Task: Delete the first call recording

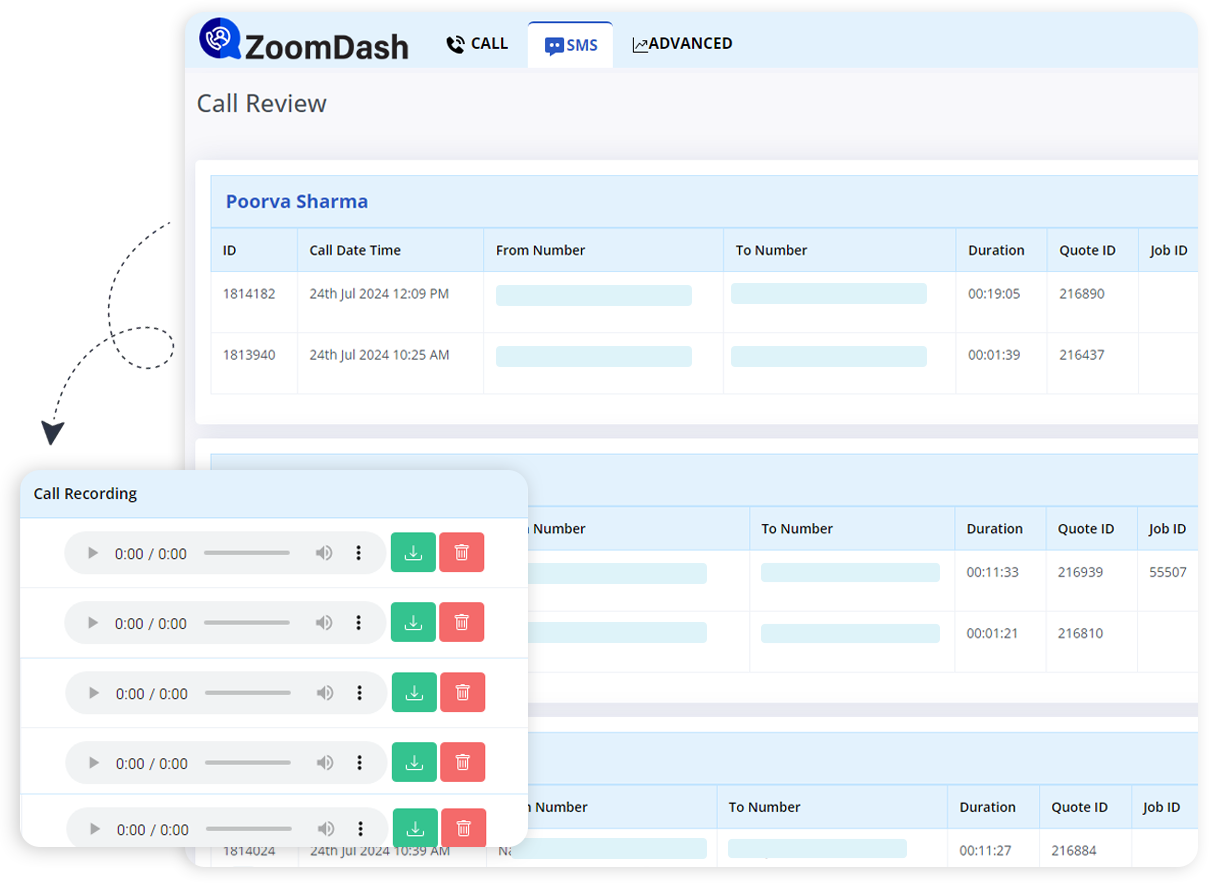Action: pyautogui.click(x=462, y=552)
